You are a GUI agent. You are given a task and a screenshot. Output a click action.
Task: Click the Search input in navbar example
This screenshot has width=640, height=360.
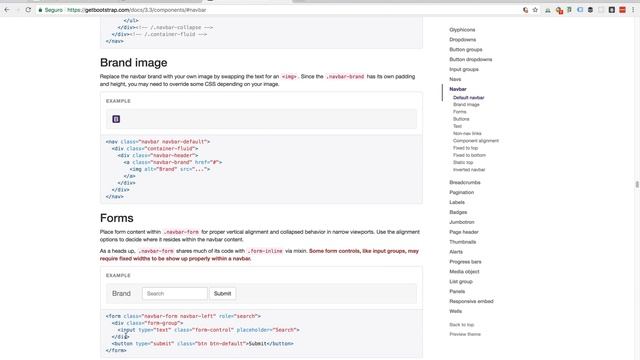point(174,293)
